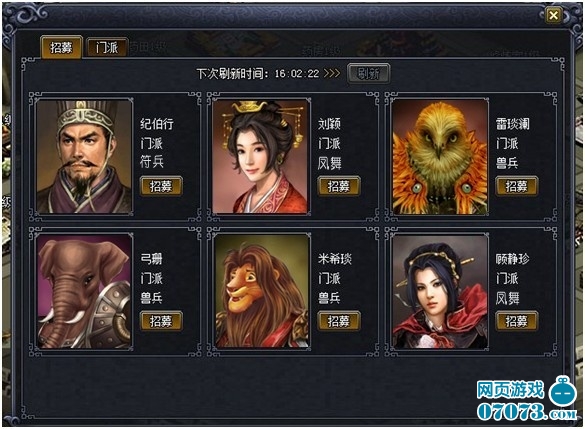The width and height of the screenshot is (585, 429).
Task: Select the 顾静珍 character portrait
Action: pyautogui.click(x=440, y=292)
